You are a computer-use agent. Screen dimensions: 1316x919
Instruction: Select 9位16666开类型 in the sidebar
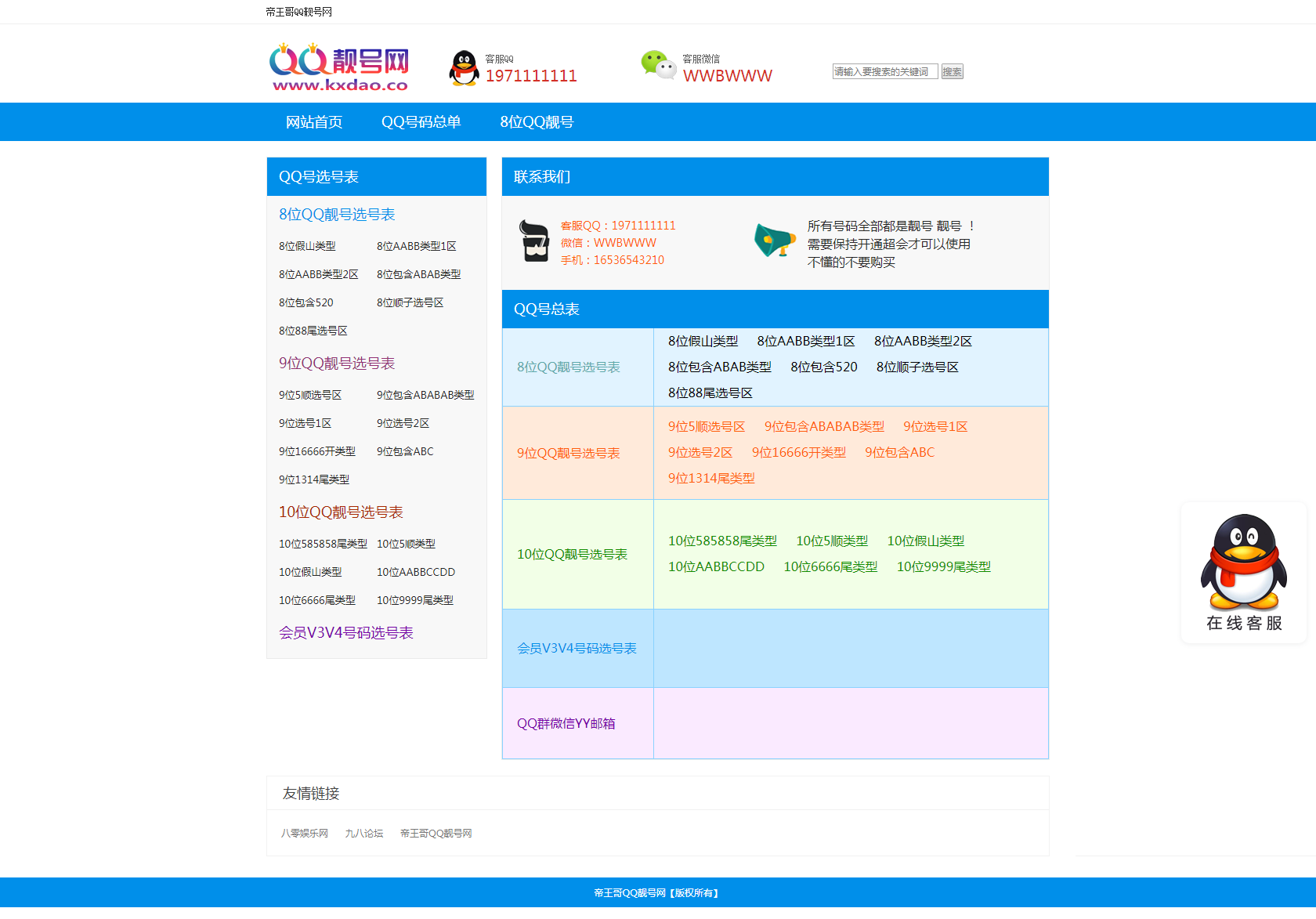coord(316,451)
